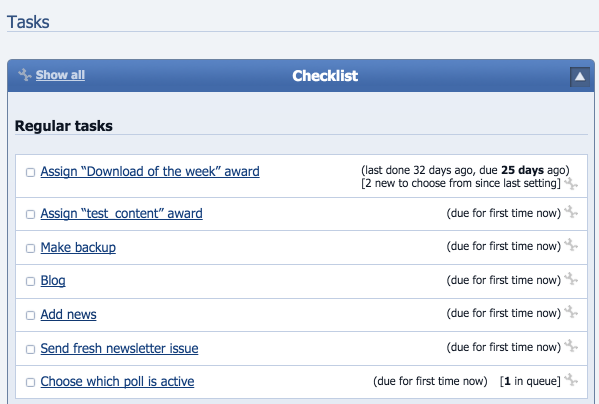Click the wrench icon beside Show all
The width and height of the screenshot is (599, 404).
25,74
